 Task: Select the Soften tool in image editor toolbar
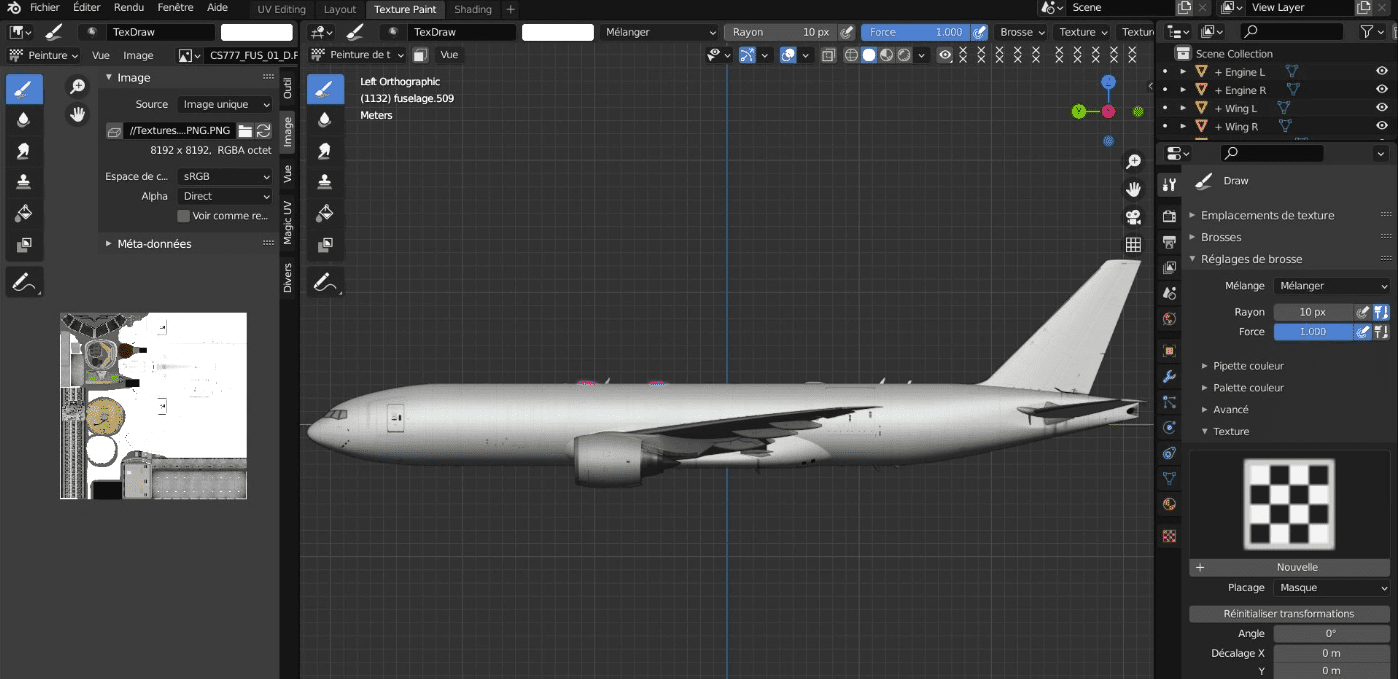pyautogui.click(x=24, y=120)
